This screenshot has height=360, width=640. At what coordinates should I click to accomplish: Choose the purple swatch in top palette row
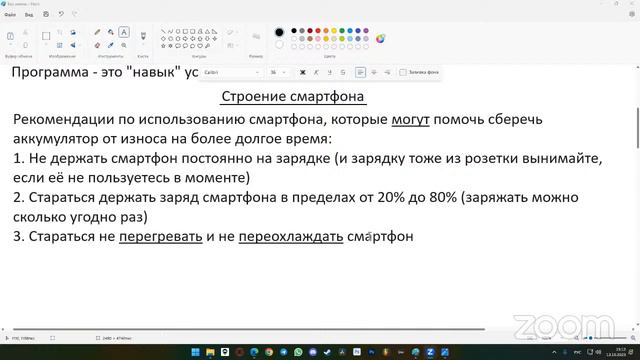pos(366,31)
